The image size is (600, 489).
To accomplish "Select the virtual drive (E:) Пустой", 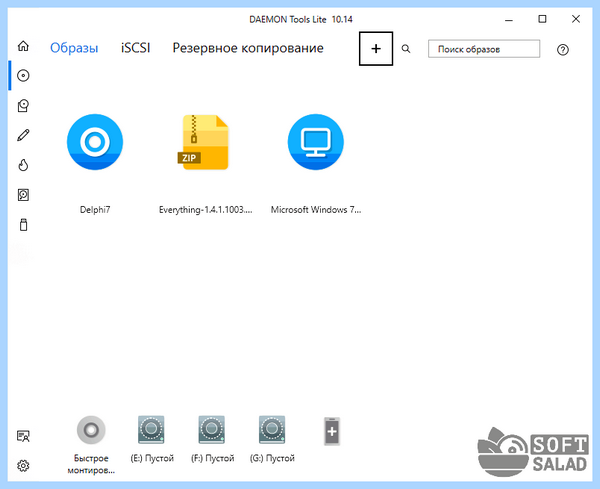I will tap(151, 430).
